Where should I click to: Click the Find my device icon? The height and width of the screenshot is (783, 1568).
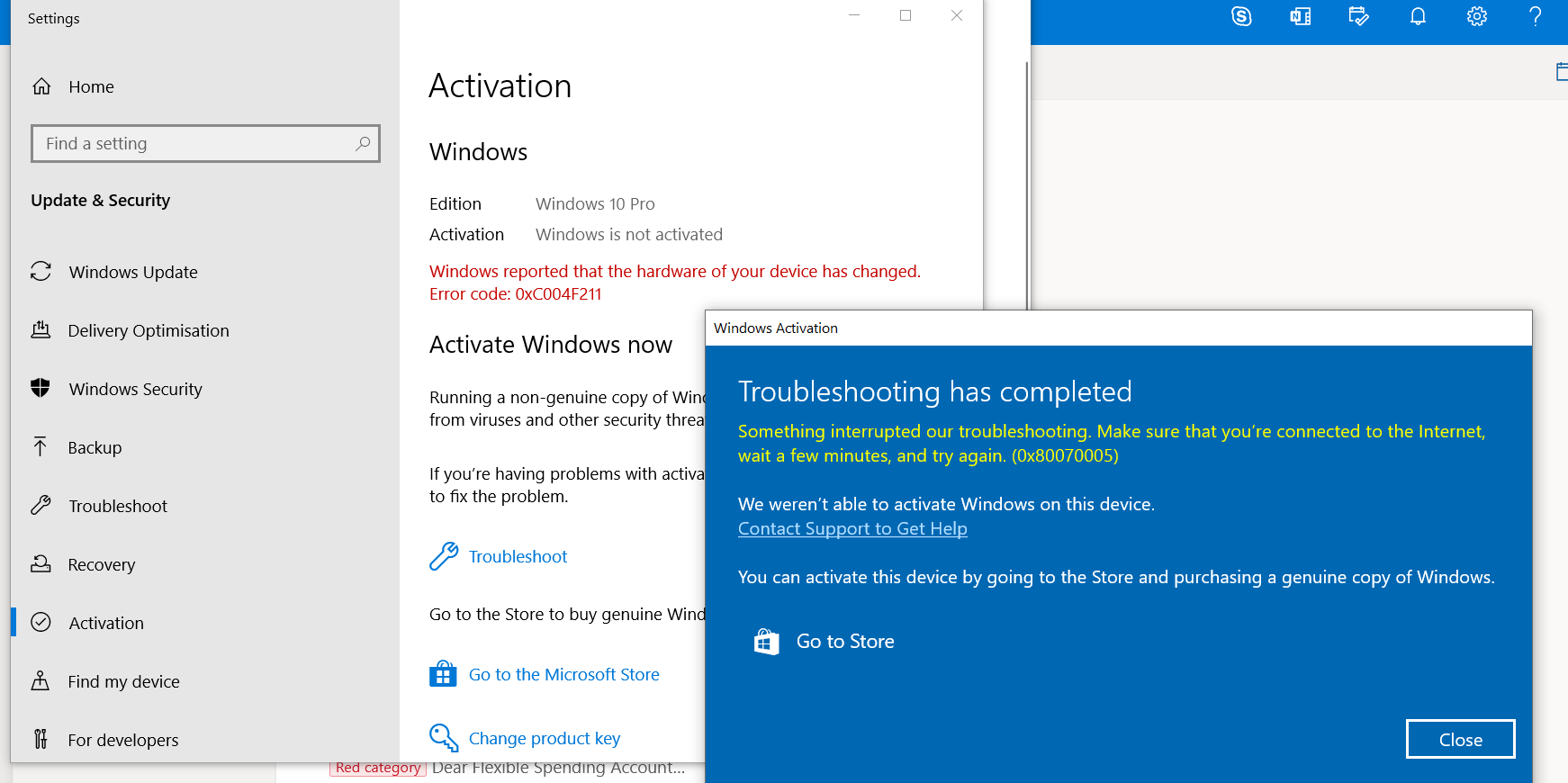tap(41, 680)
